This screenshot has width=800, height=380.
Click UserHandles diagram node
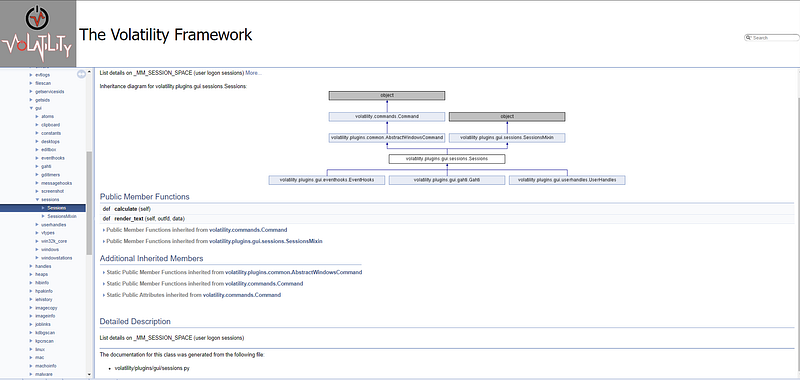567,180
